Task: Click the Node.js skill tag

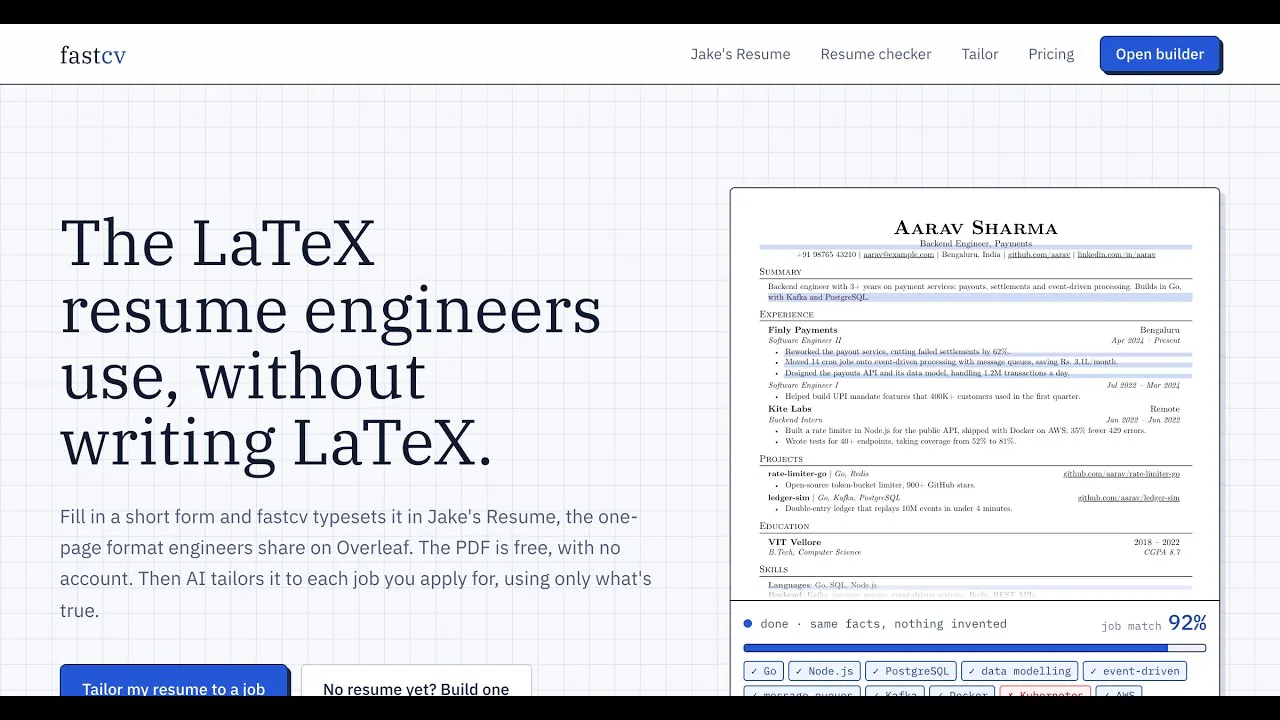Action: [824, 671]
